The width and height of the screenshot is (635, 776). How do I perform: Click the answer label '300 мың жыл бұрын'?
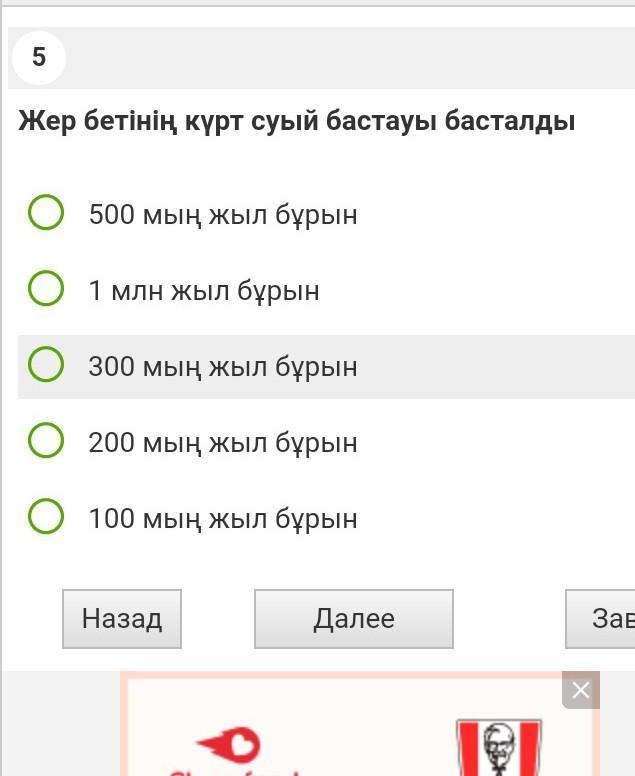(222, 367)
